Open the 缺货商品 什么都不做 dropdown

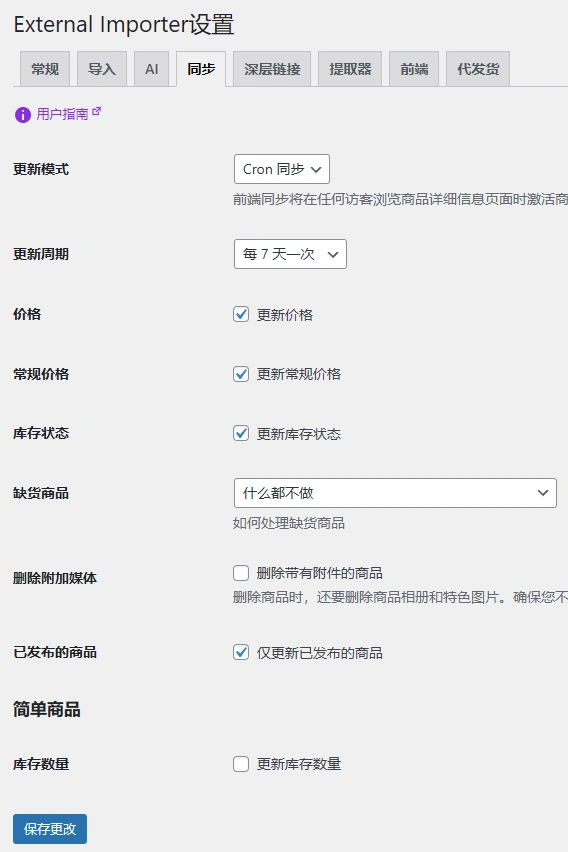(395, 493)
